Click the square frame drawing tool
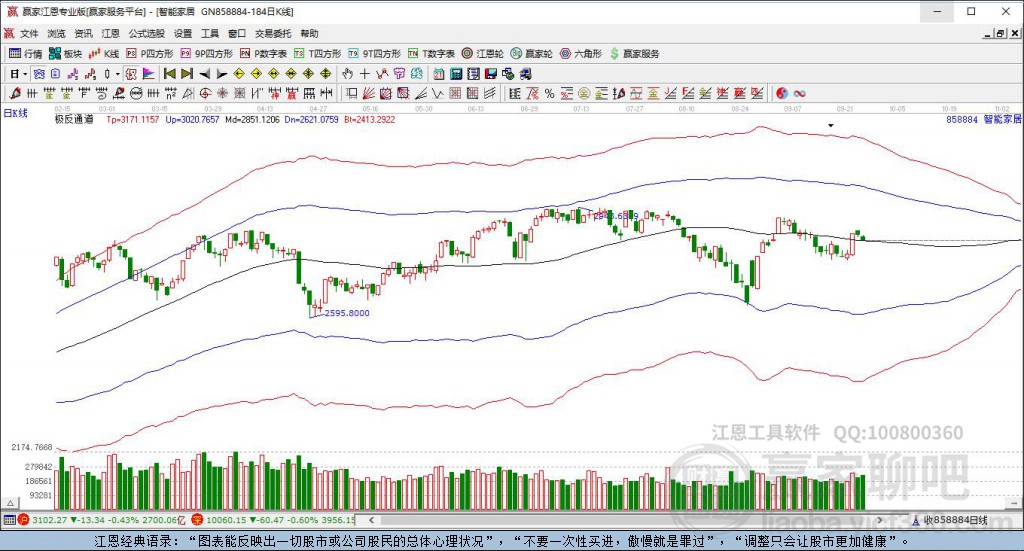 [351, 93]
